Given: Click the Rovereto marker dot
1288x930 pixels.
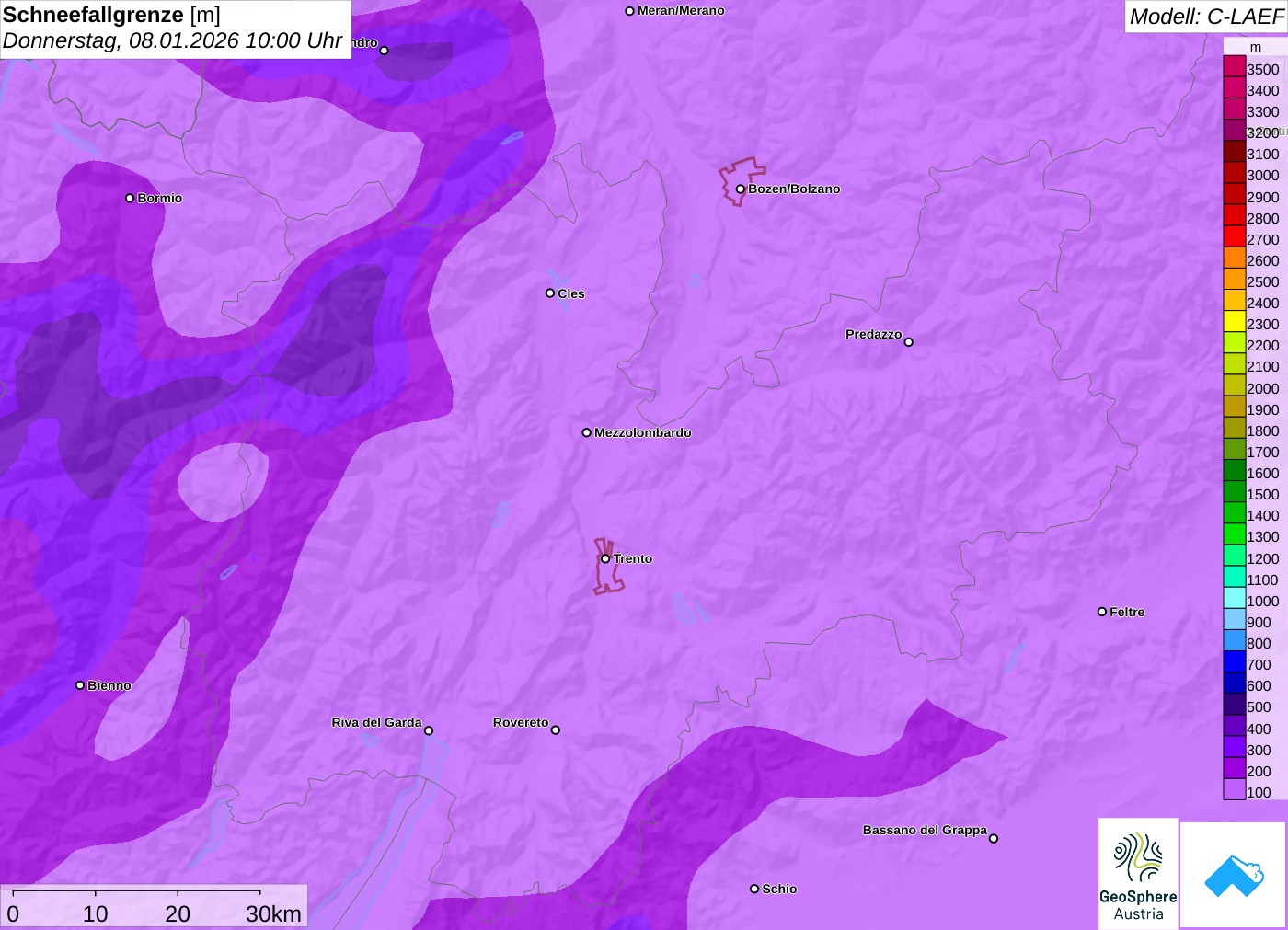Looking at the screenshot, I should tap(556, 730).
